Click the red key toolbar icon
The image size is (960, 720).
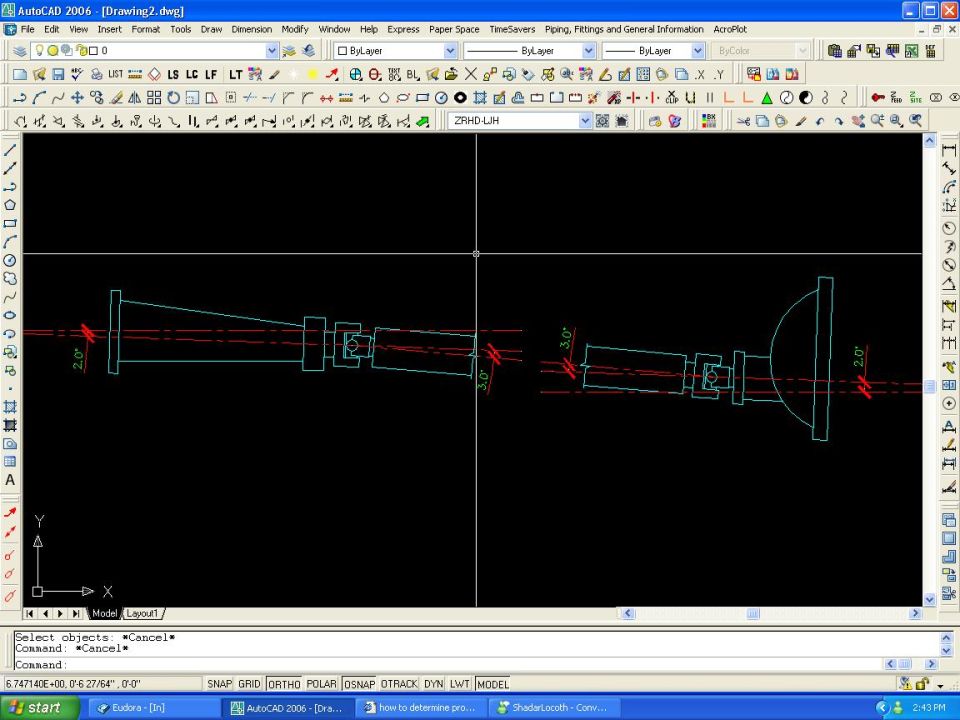[878, 97]
